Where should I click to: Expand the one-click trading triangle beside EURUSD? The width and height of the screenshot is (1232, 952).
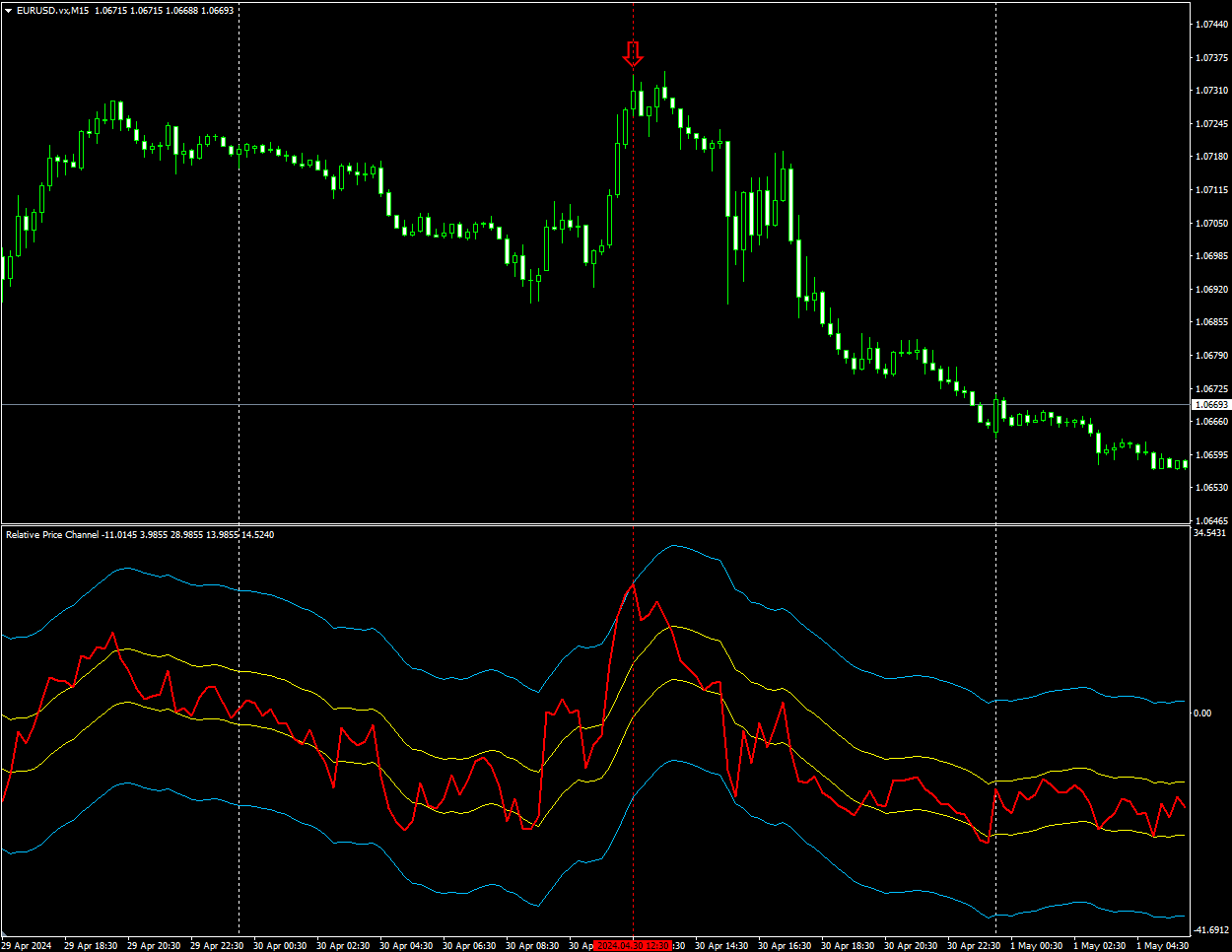coord(7,9)
